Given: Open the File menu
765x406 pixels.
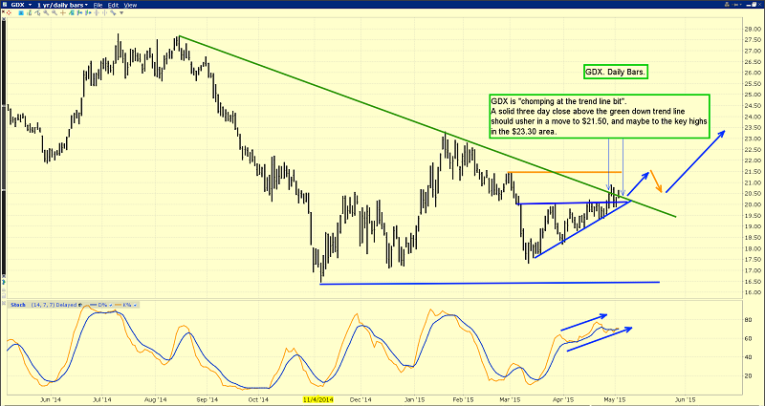Looking at the screenshot, I should coord(98,5).
